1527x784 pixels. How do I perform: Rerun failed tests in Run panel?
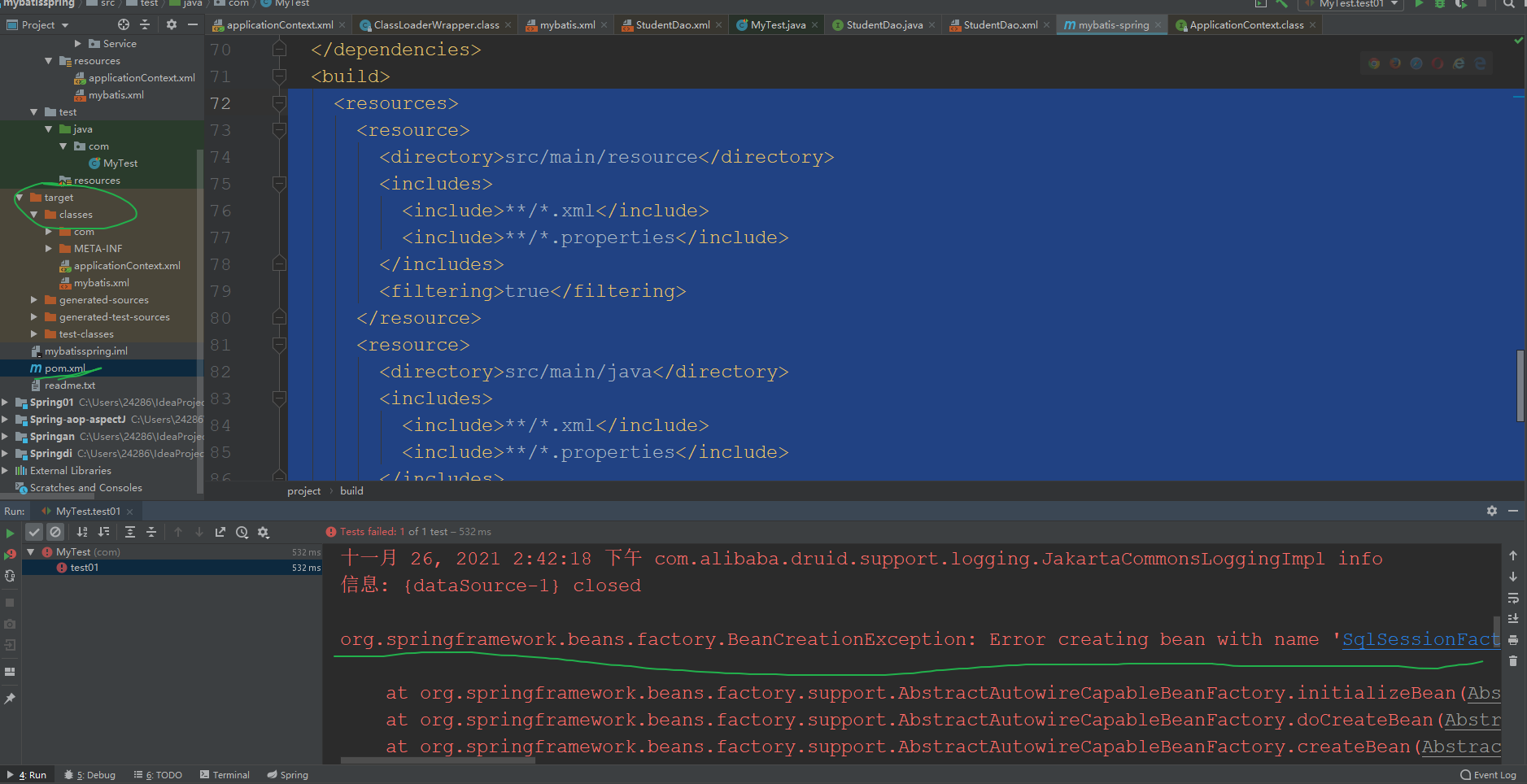pos(10,555)
